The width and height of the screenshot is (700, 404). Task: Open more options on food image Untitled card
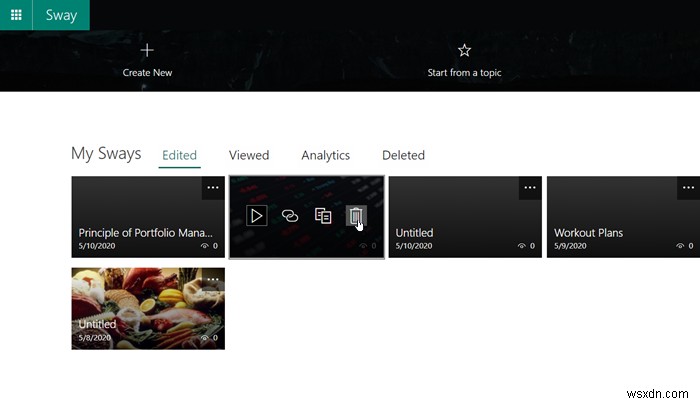click(x=213, y=279)
